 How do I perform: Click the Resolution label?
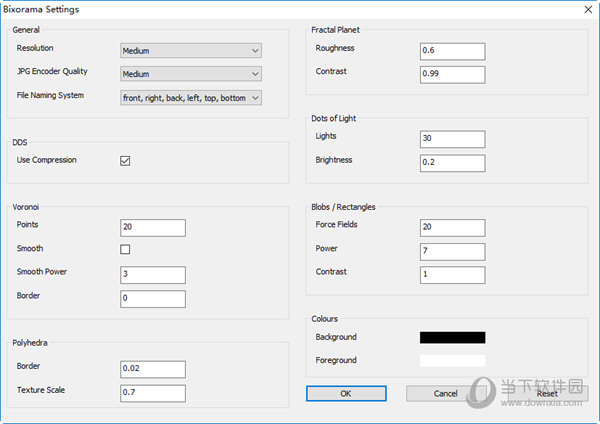click(35, 48)
